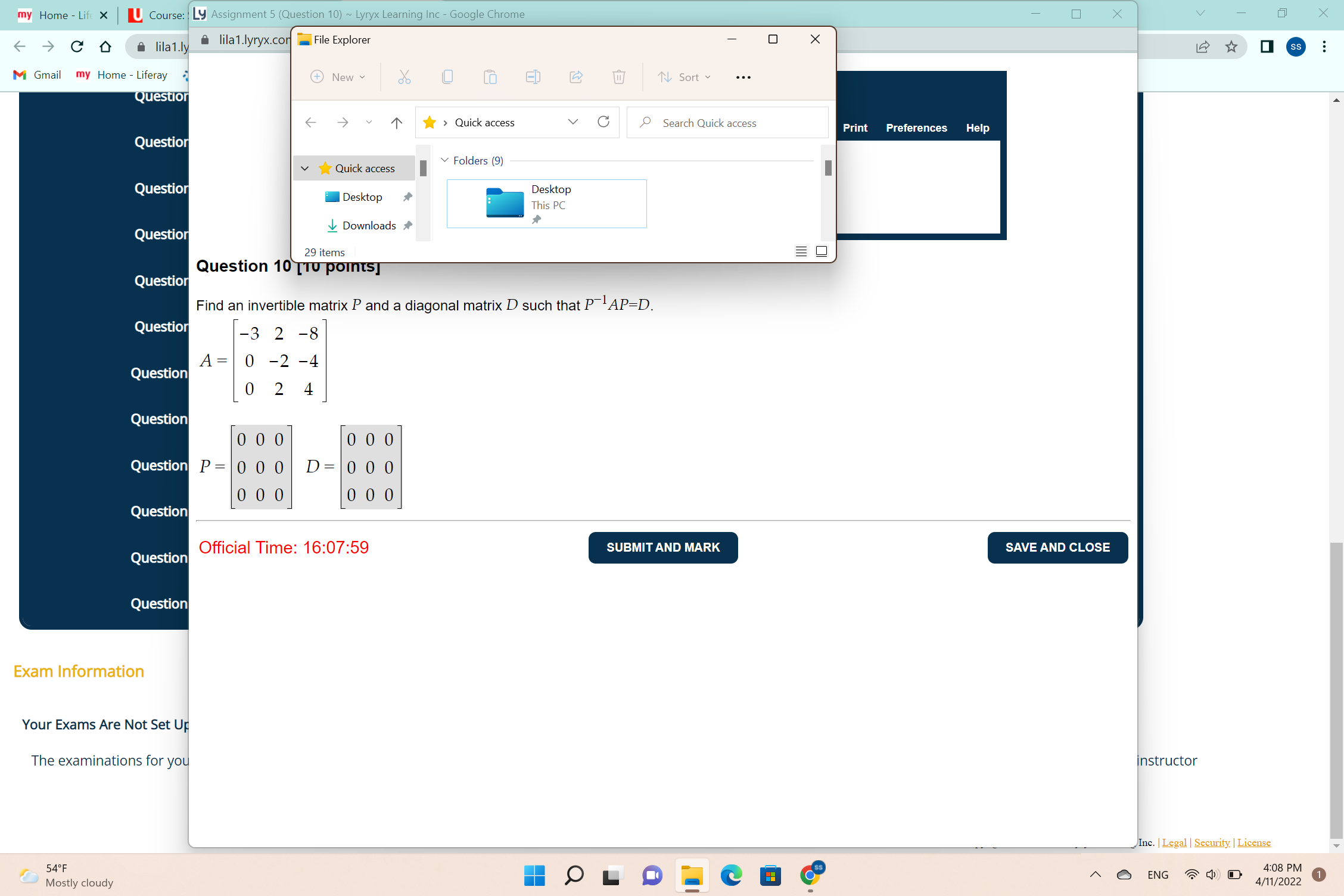Refresh the Quick access view
1344x896 pixels.
pos(603,122)
